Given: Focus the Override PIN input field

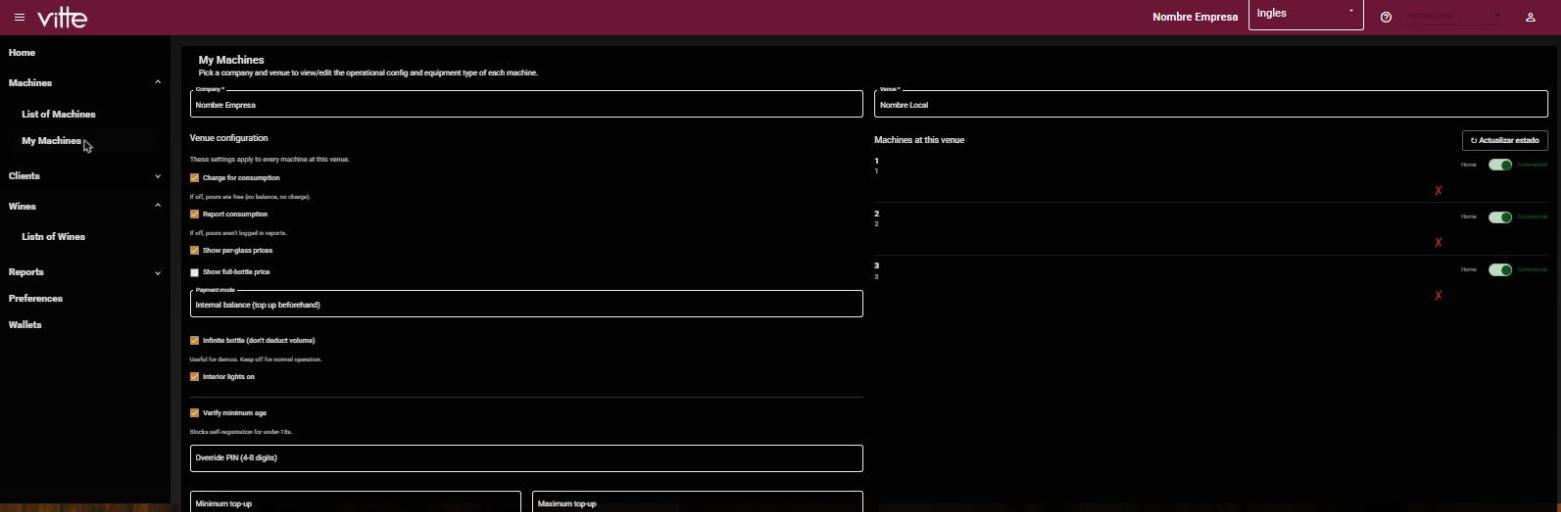Looking at the screenshot, I should [526, 458].
